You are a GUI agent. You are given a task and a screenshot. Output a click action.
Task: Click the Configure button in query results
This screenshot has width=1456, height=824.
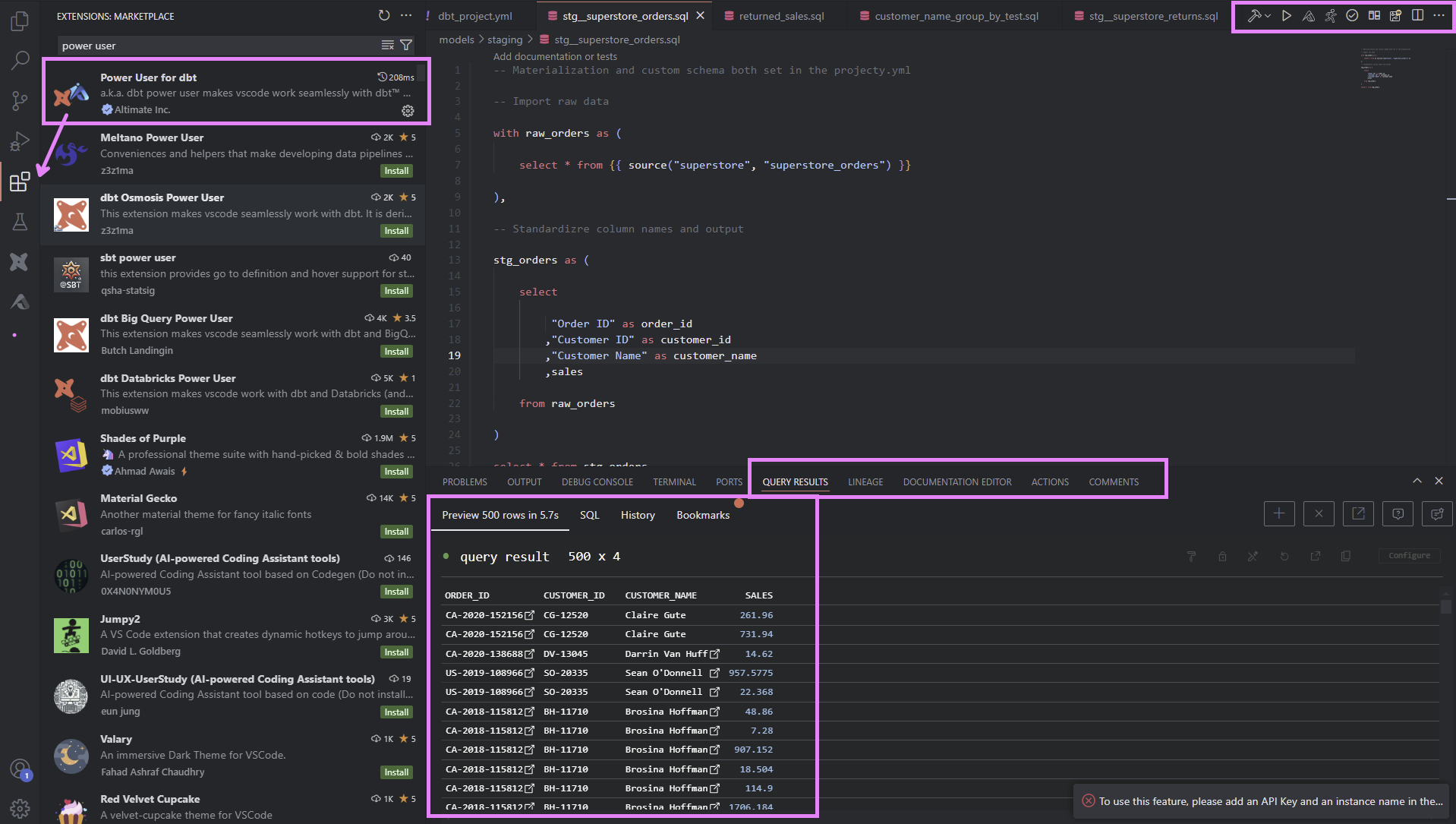[x=1409, y=556]
